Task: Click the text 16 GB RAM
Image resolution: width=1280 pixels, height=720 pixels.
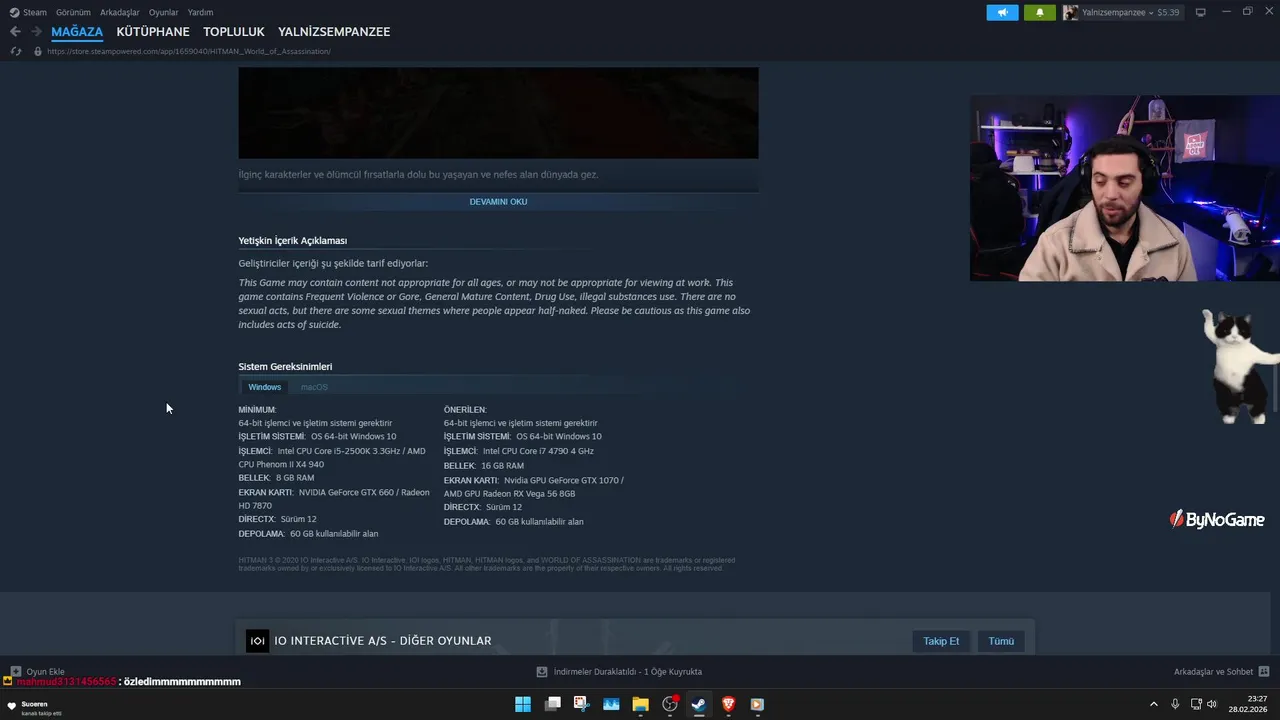Action: [x=502, y=466]
